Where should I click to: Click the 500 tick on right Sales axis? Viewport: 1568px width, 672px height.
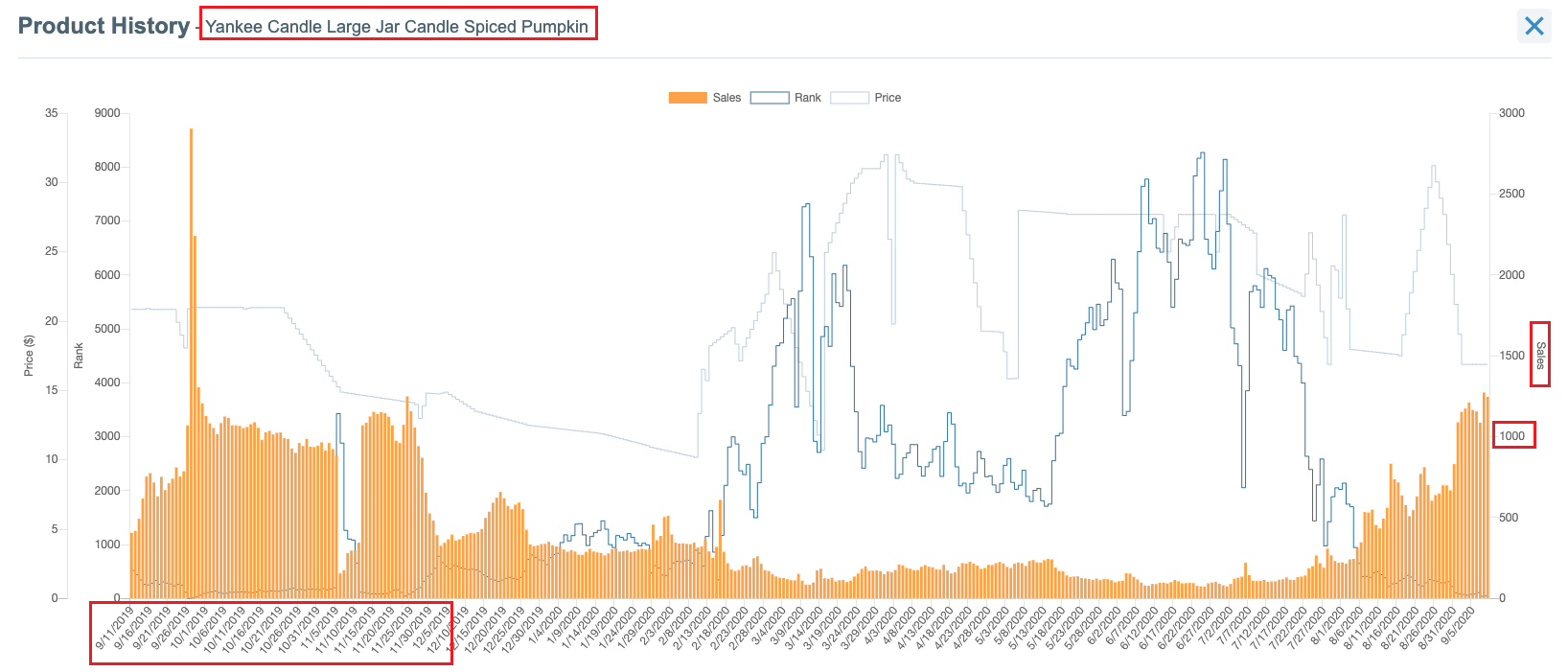1509,518
